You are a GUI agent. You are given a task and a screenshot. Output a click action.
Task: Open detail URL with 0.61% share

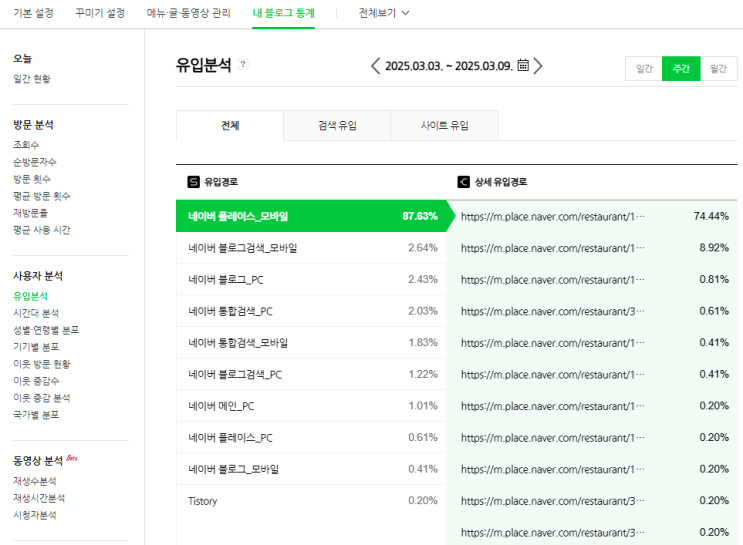553,311
